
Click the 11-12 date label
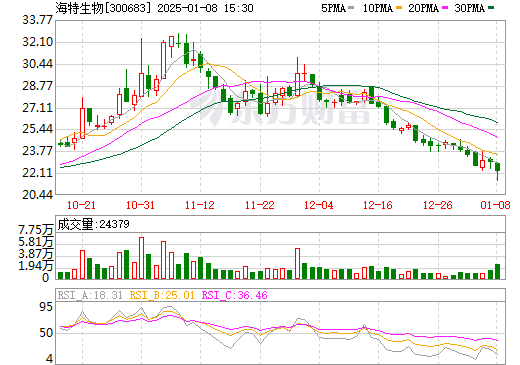tap(200, 205)
